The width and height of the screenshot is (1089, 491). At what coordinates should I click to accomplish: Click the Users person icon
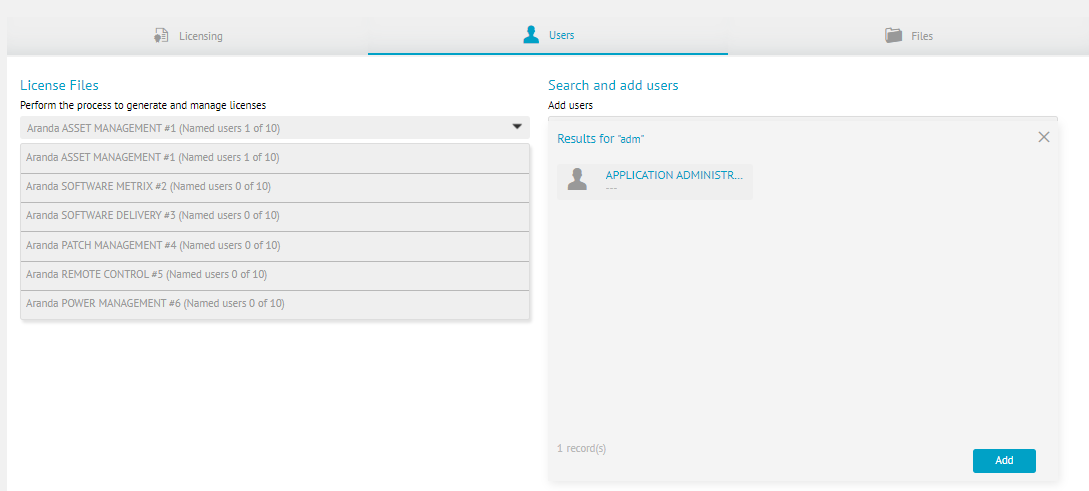(531, 35)
